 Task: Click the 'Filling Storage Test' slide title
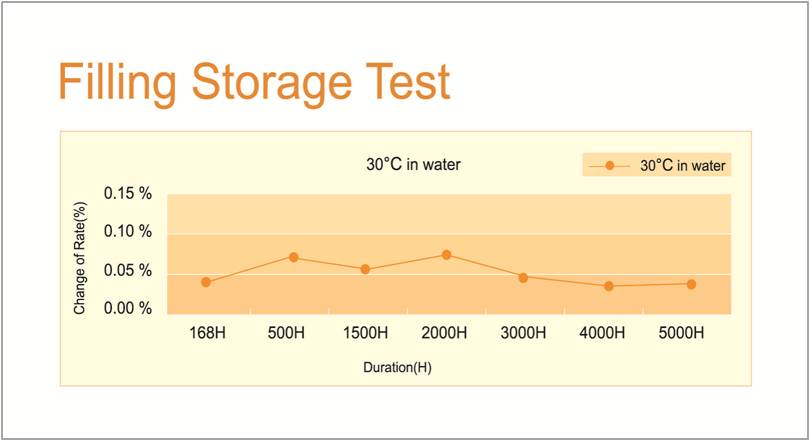click(x=254, y=81)
